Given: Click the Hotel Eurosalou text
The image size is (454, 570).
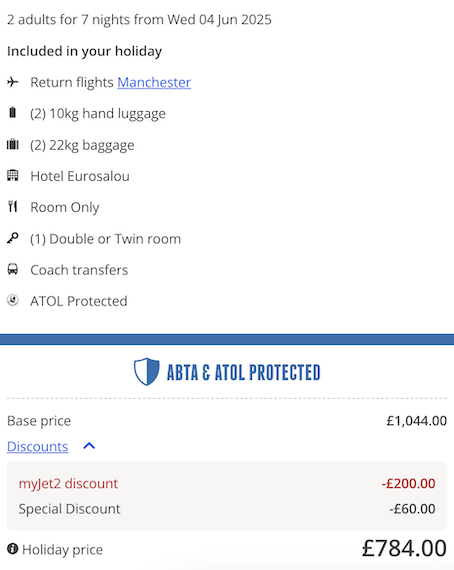Looking at the screenshot, I should pos(80,176).
